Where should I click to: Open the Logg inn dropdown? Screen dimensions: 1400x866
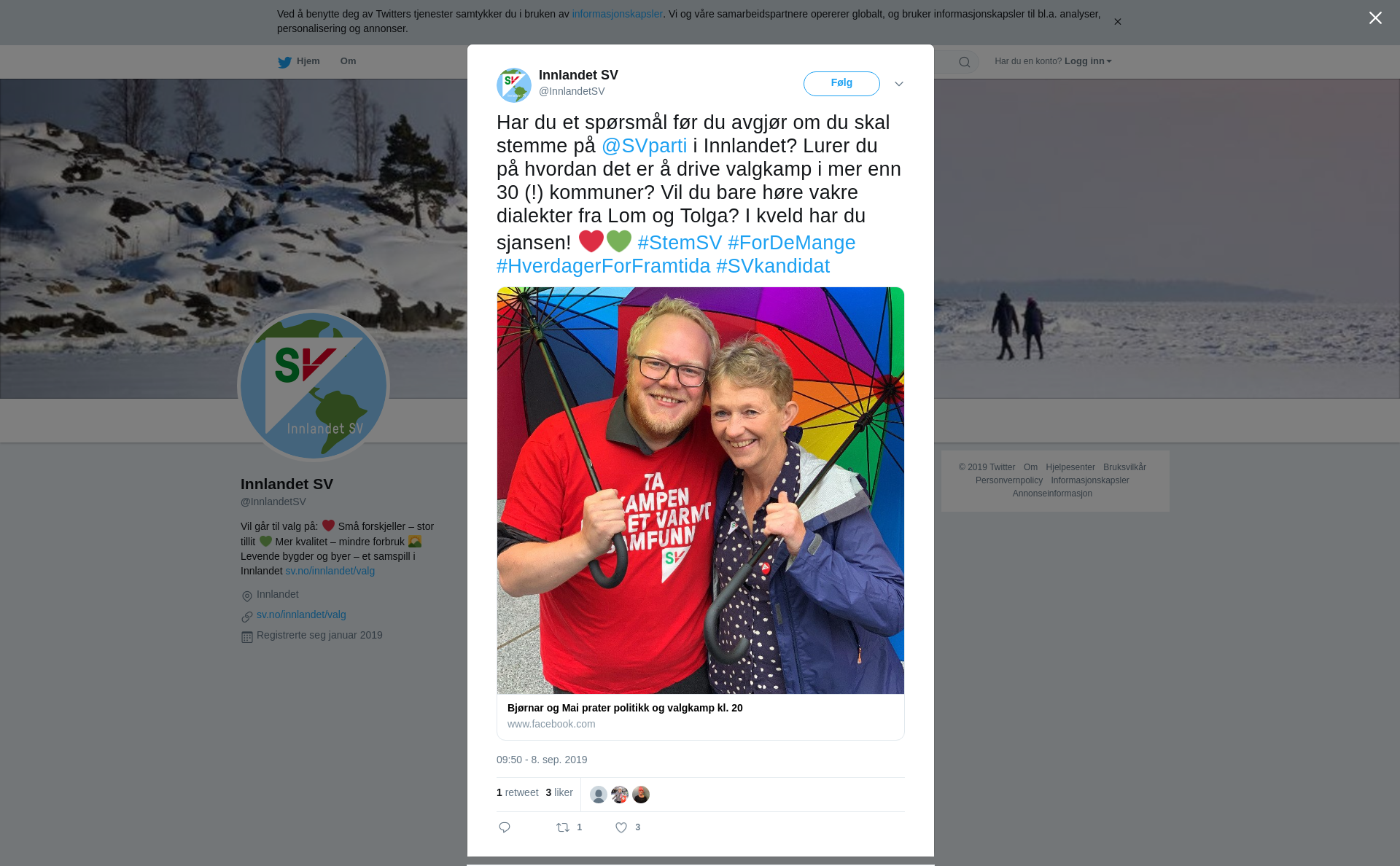1088,61
